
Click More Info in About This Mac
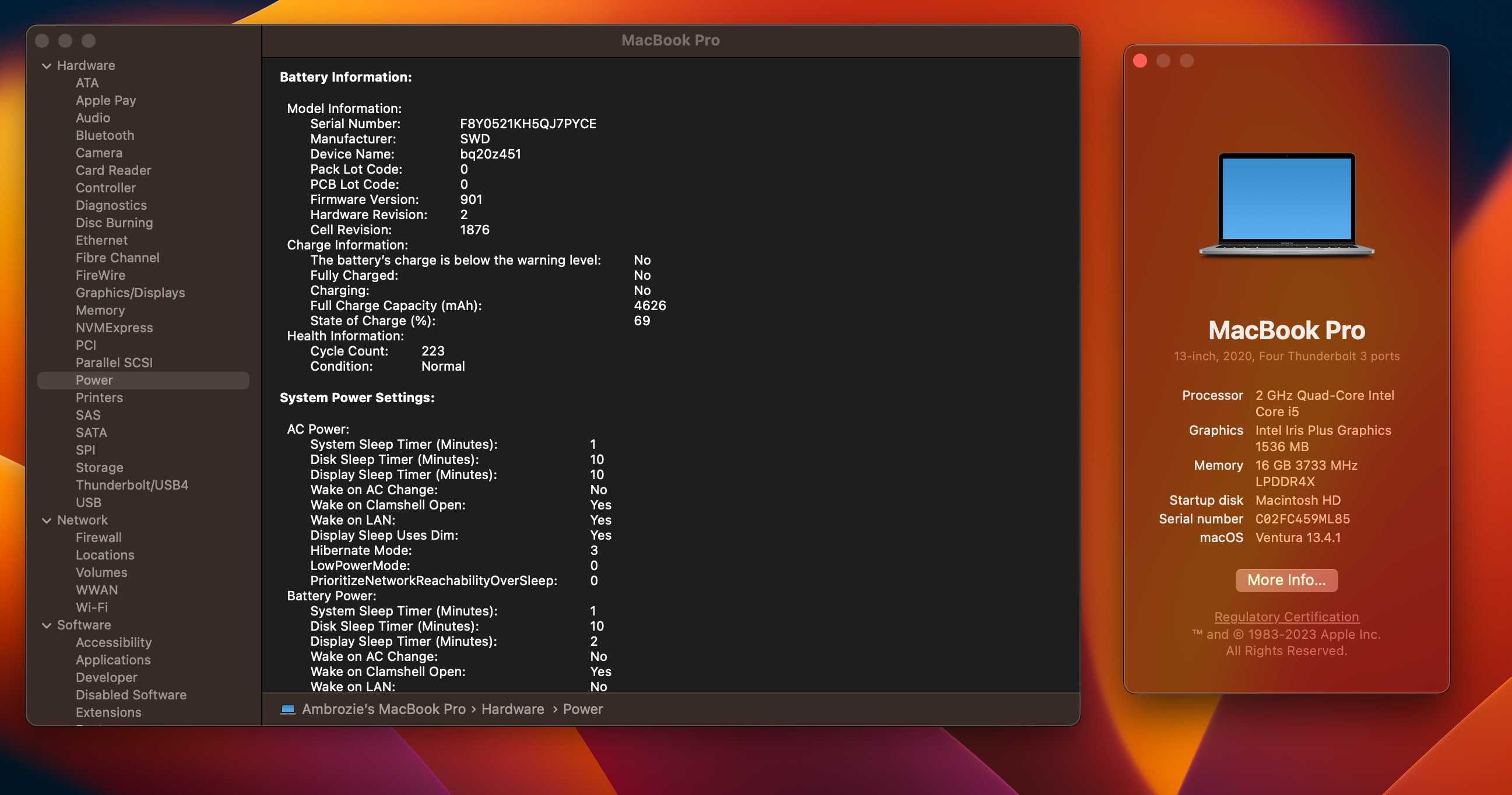(x=1286, y=581)
